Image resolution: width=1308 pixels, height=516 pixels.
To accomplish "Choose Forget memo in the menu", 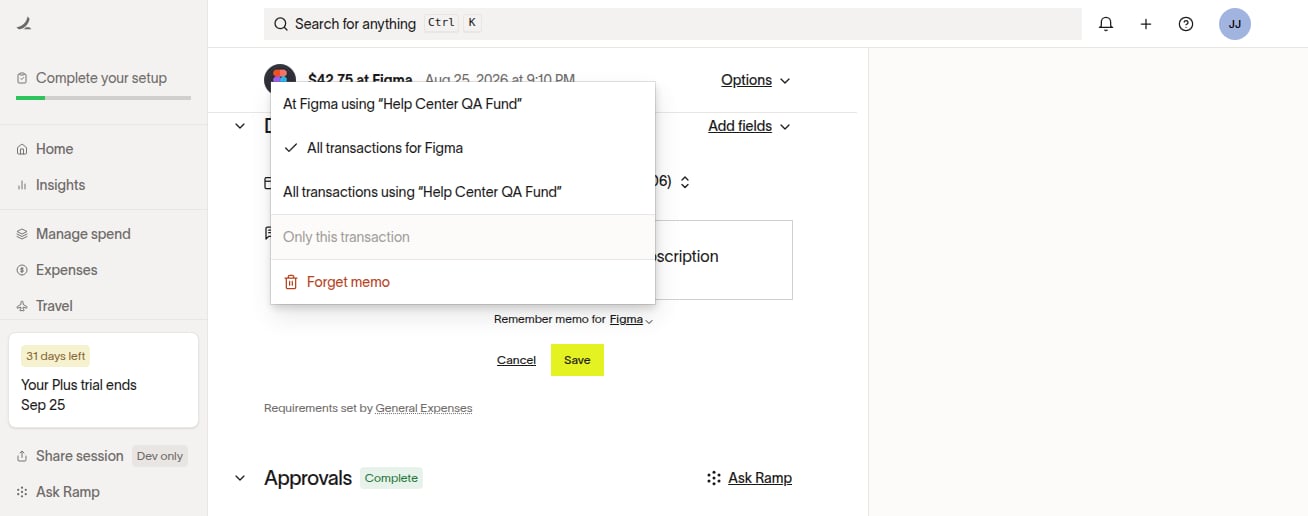I will click(463, 282).
